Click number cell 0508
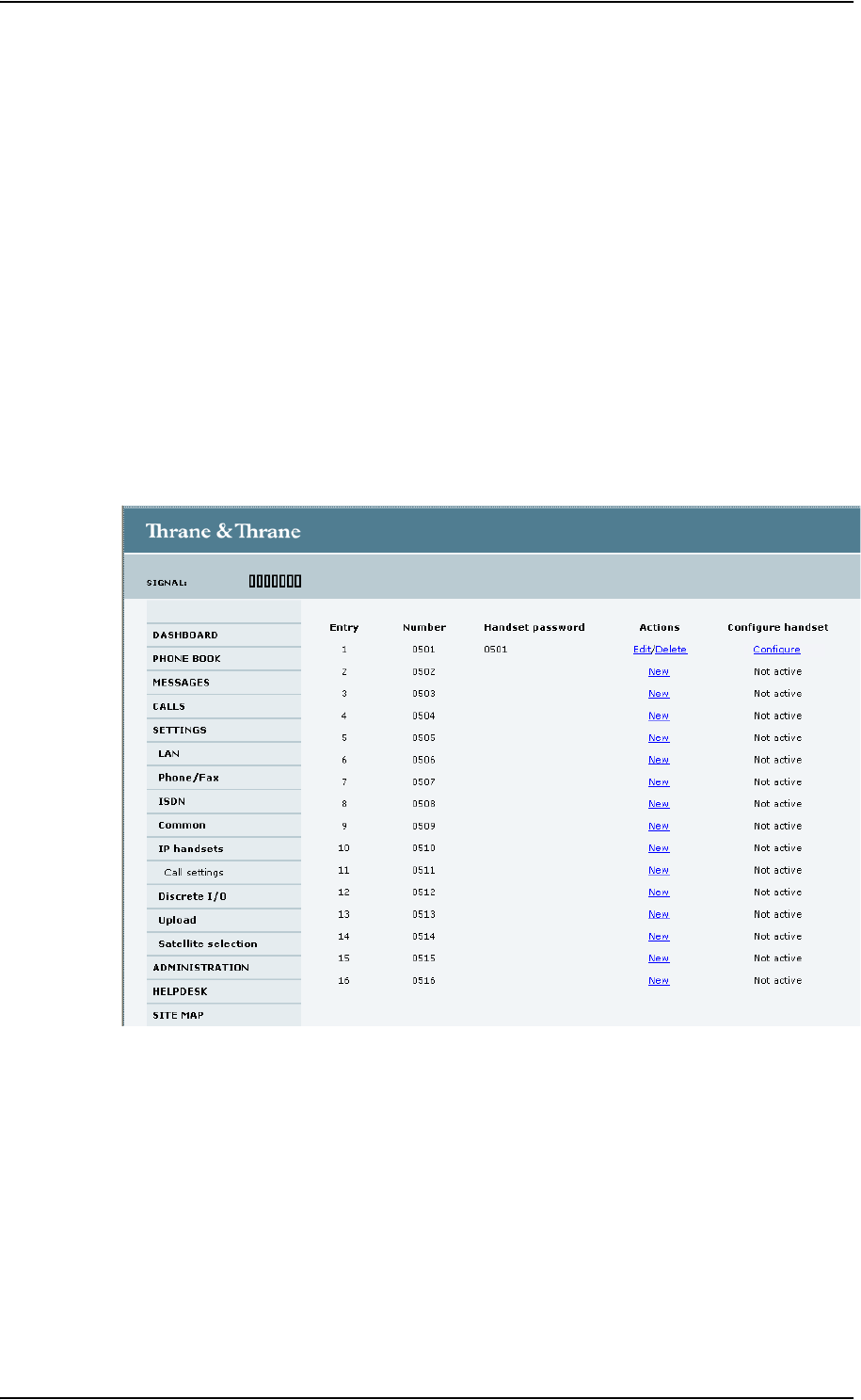The width and height of the screenshot is (861, 1400). tap(424, 804)
